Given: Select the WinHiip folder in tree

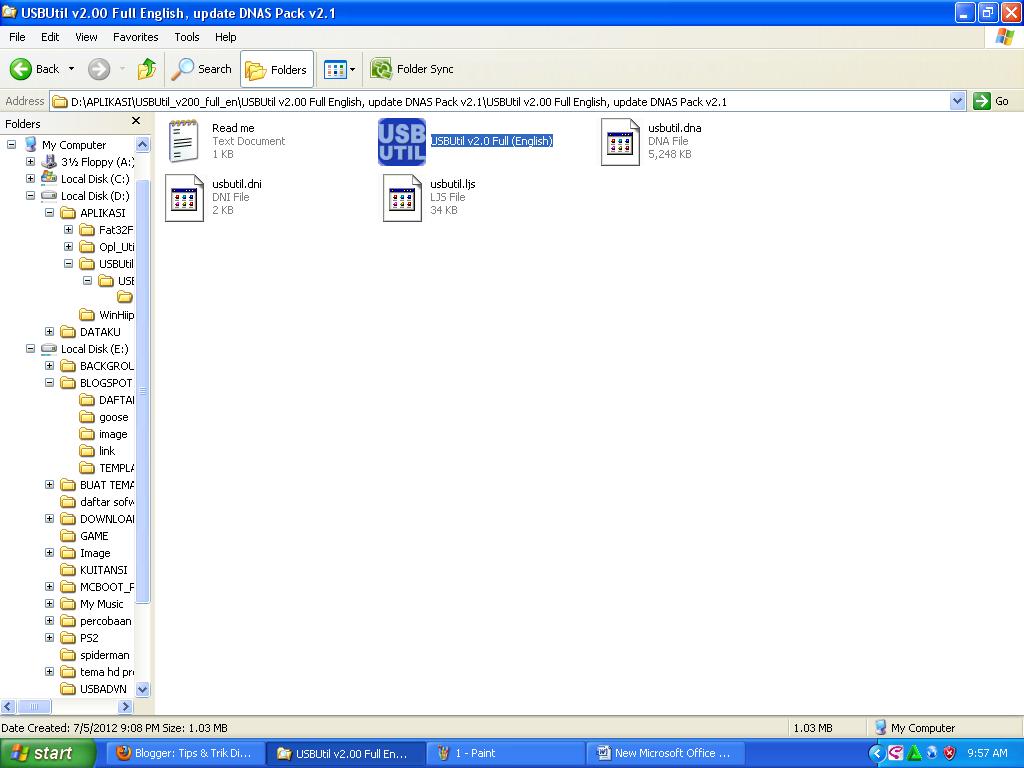Looking at the screenshot, I should (x=106, y=315).
